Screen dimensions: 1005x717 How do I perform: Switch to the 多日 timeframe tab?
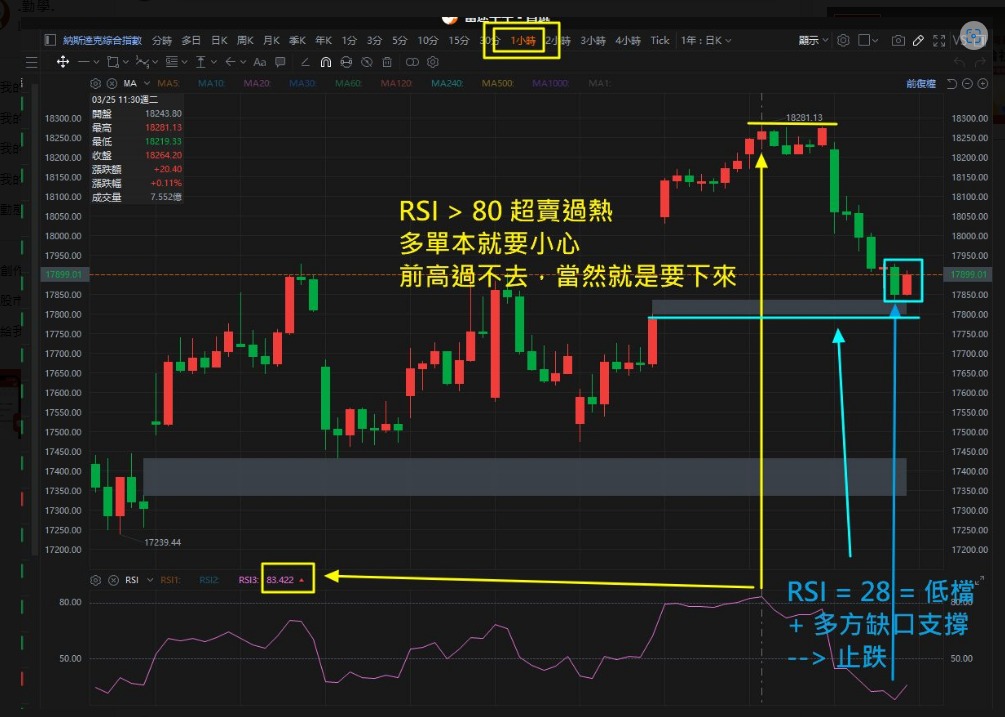(x=191, y=40)
